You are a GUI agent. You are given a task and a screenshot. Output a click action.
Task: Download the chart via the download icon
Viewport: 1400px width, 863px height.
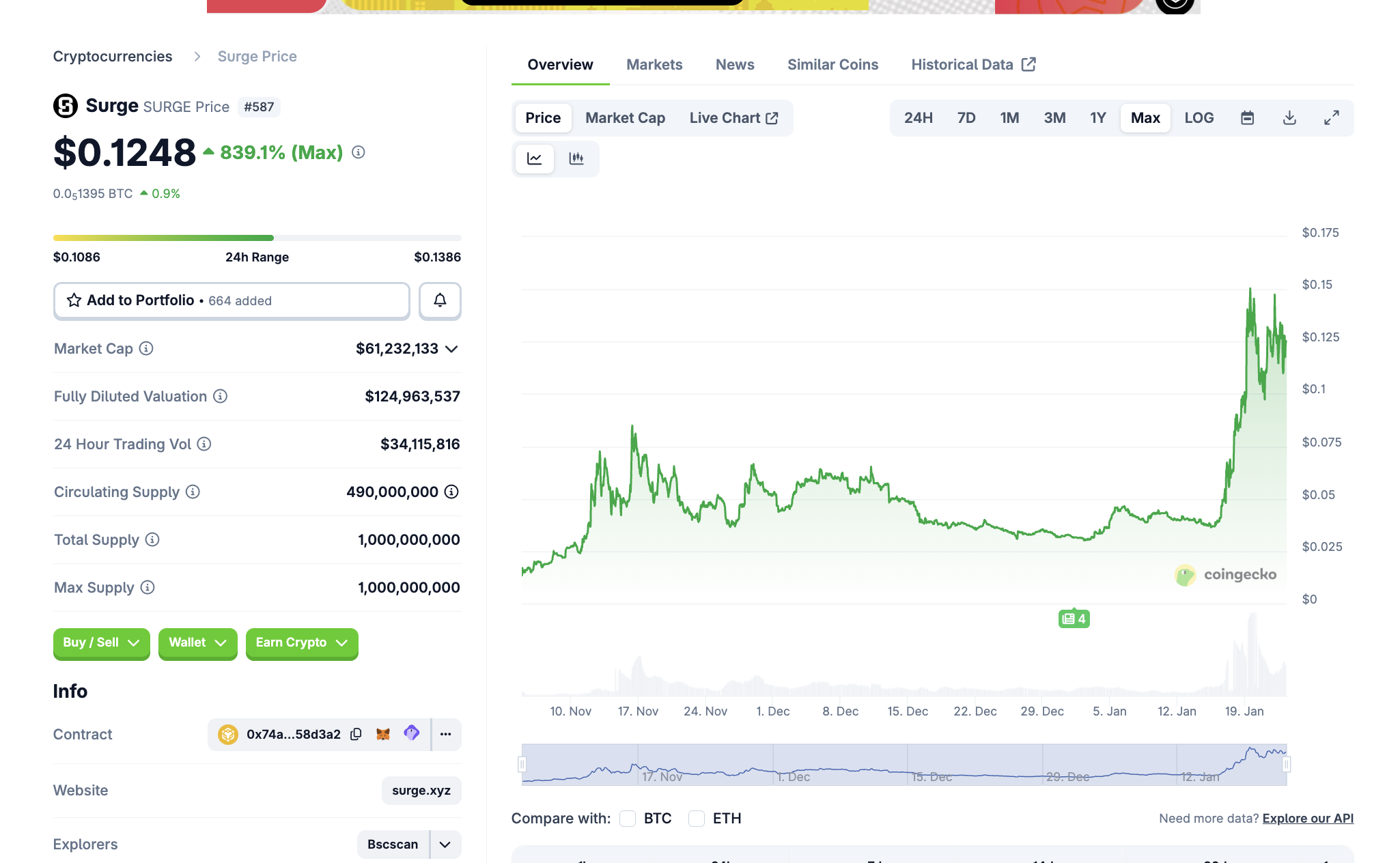[1290, 117]
